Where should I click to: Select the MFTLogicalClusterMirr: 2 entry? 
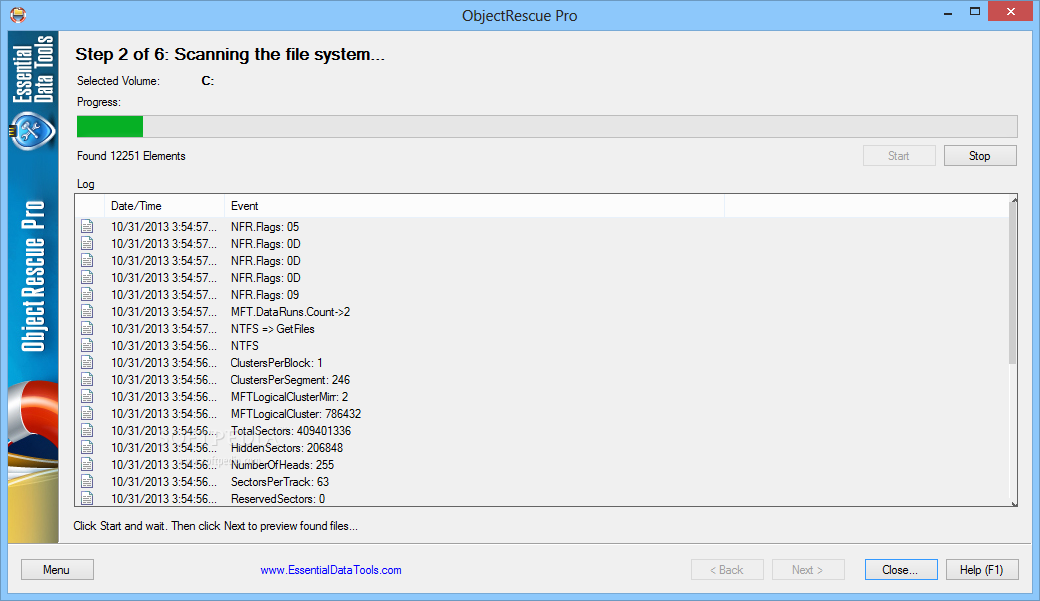(289, 397)
